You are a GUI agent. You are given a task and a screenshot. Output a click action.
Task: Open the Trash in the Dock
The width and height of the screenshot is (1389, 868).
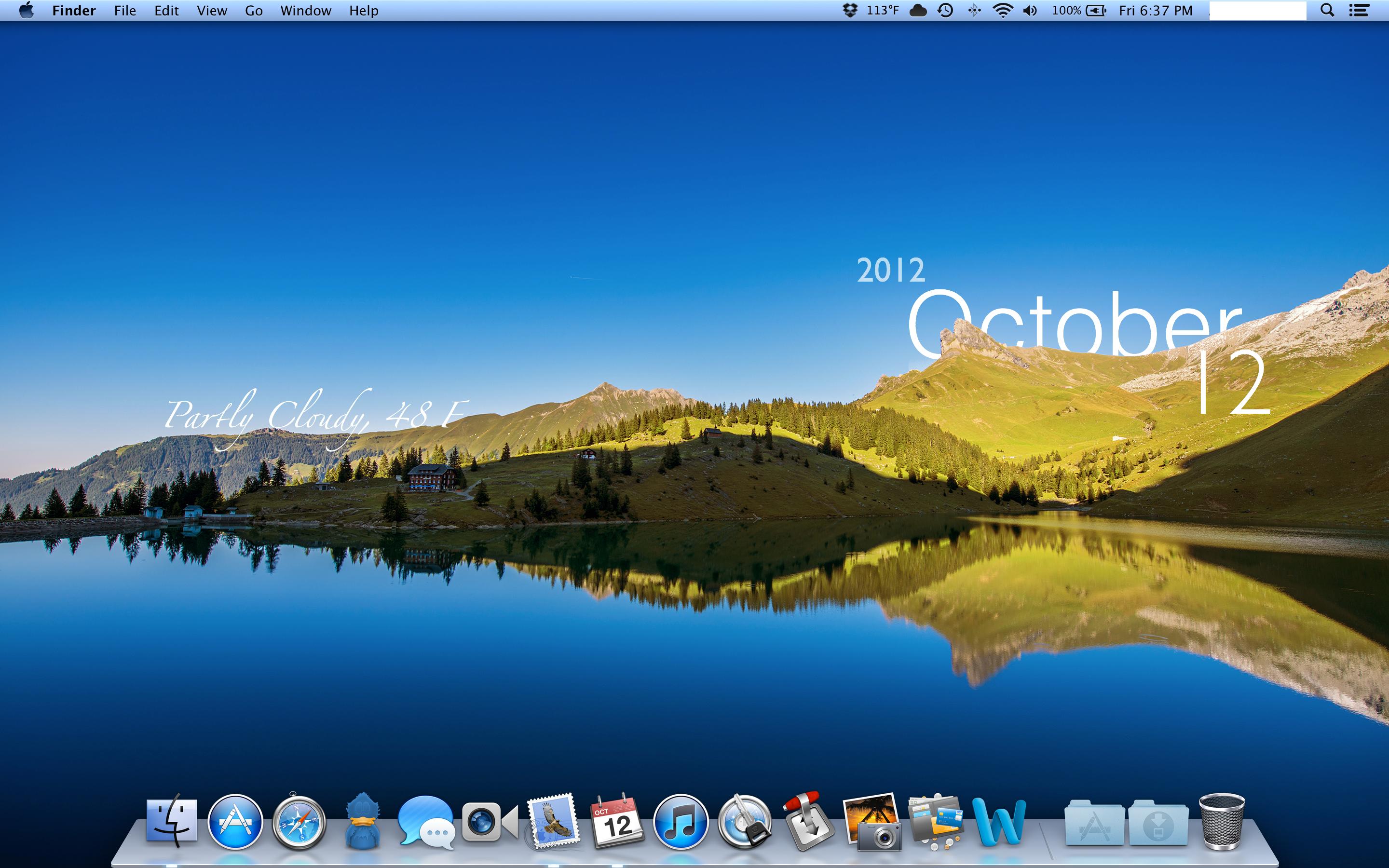point(1221,822)
